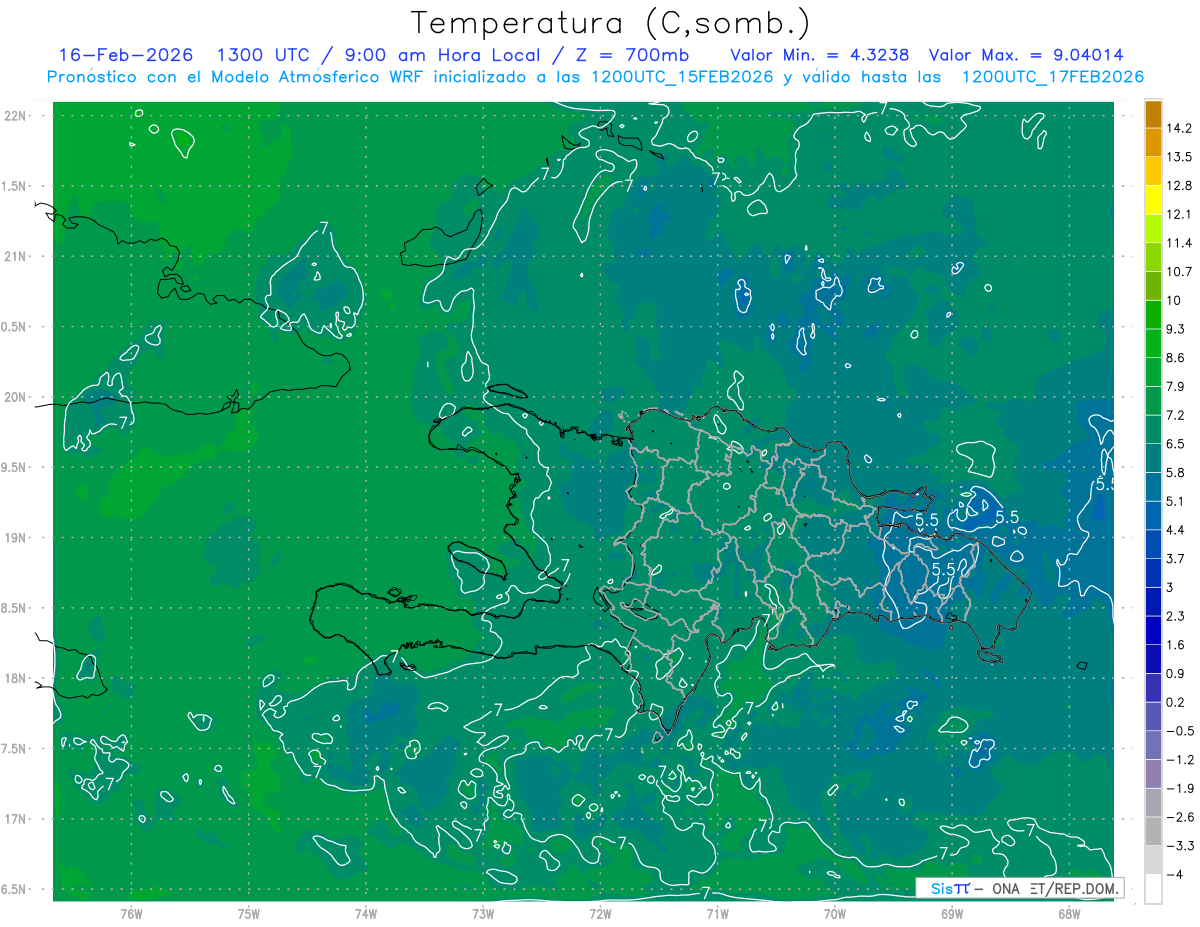This screenshot has width=1200, height=927.
Task: Click the '4.4' value on the color scale
Action: tap(1176, 530)
